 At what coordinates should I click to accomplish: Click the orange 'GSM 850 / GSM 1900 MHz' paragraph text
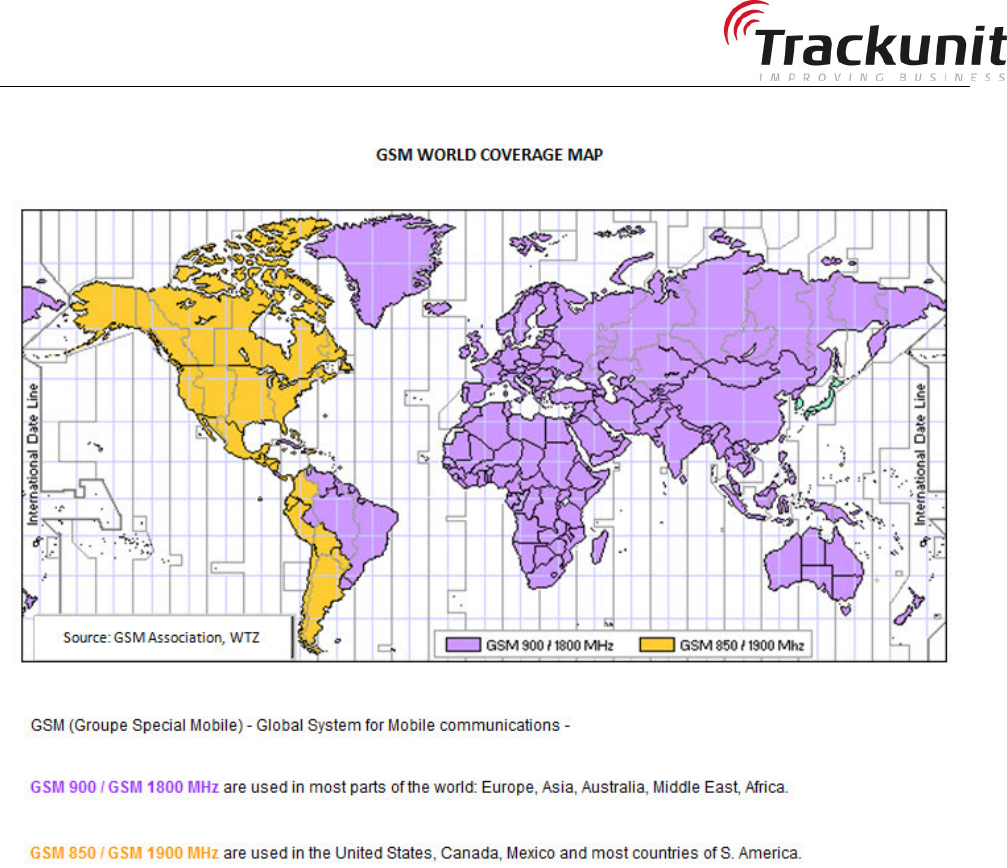coord(125,853)
